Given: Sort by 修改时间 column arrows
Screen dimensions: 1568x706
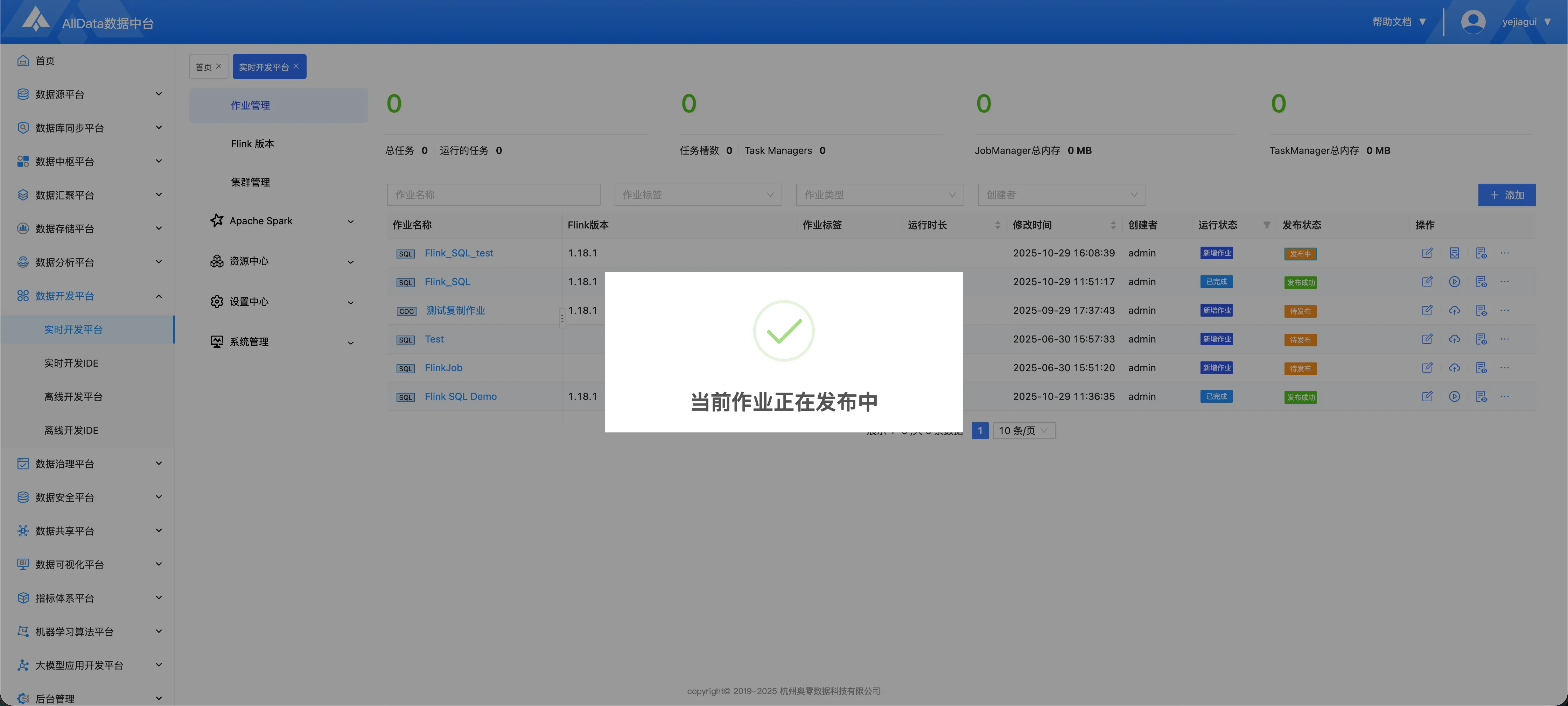Looking at the screenshot, I should (x=1113, y=225).
